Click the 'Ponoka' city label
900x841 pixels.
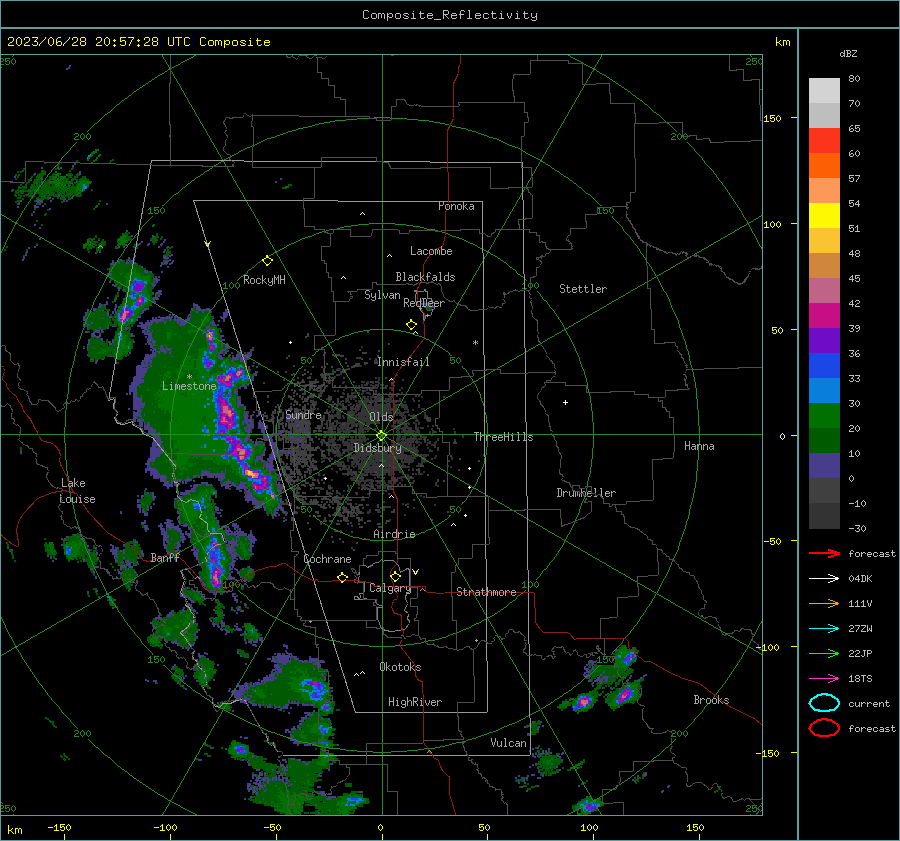coord(456,206)
